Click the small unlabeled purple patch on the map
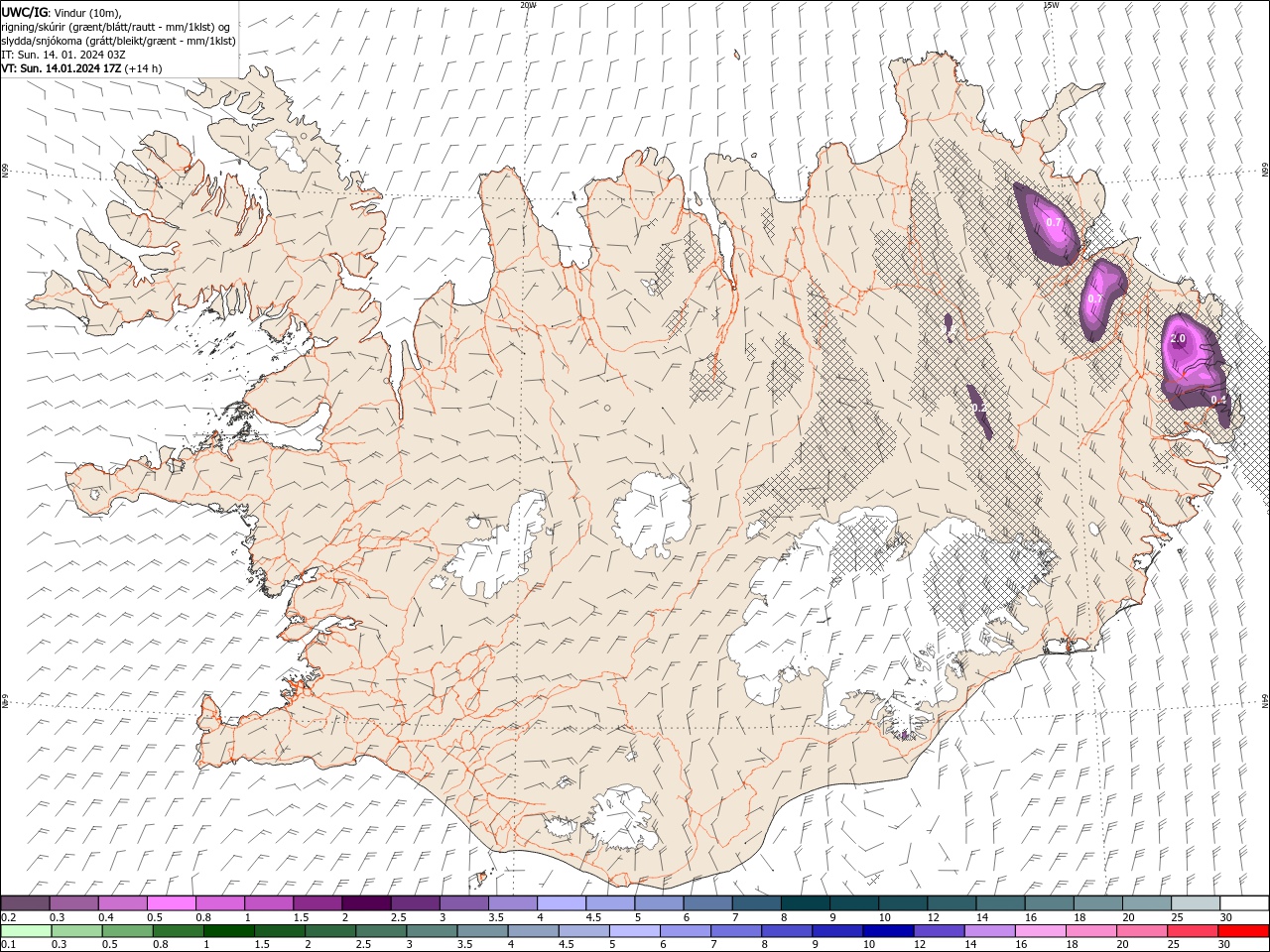Screen dimensions: 1270x952 coord(949,326)
